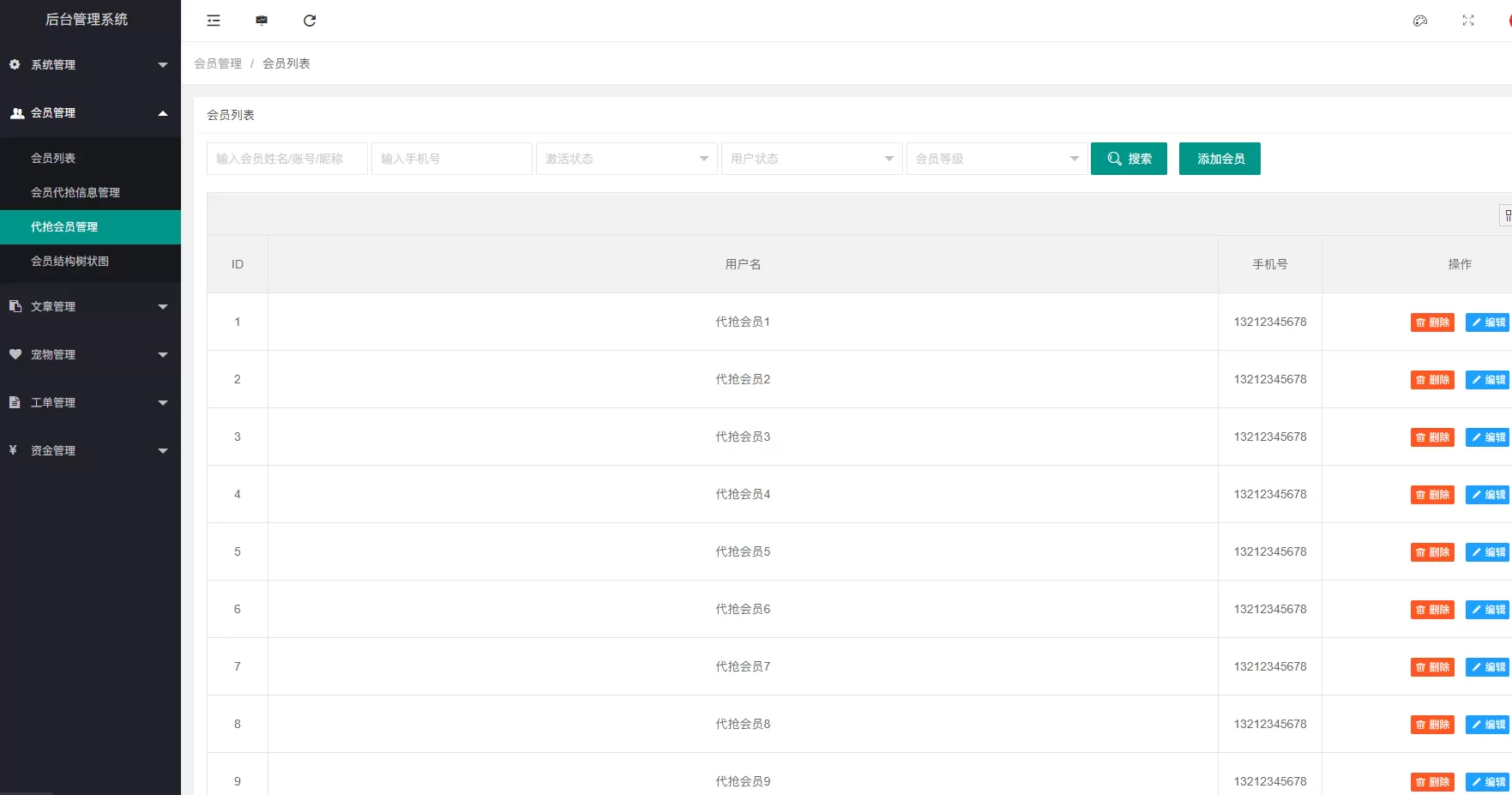
Task: Edit the 代抢会员3 row
Action: 1488,437
